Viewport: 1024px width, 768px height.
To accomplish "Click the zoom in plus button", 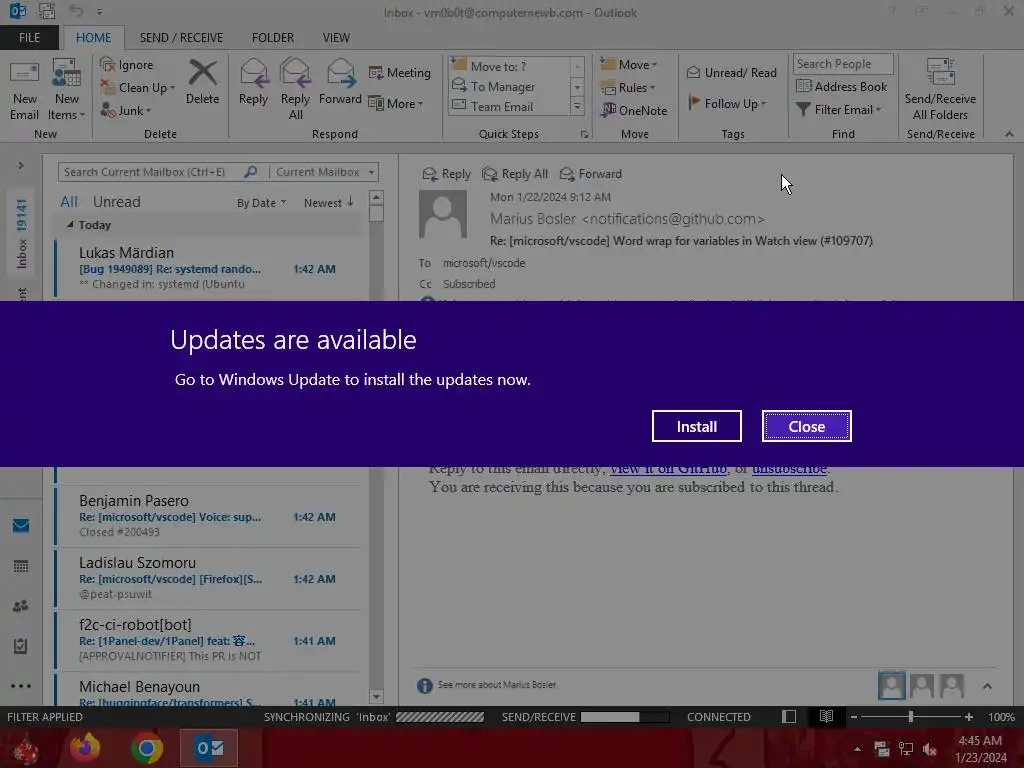I will [968, 716].
